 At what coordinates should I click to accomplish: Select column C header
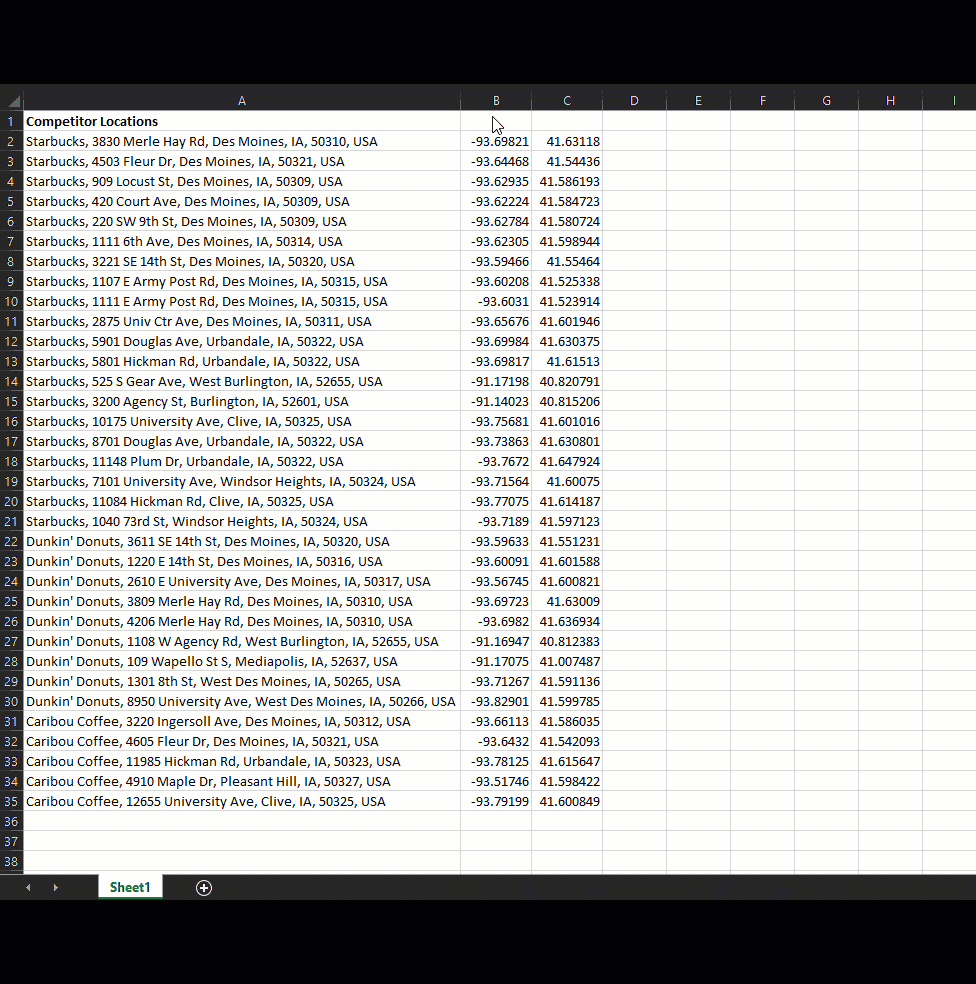pos(567,100)
